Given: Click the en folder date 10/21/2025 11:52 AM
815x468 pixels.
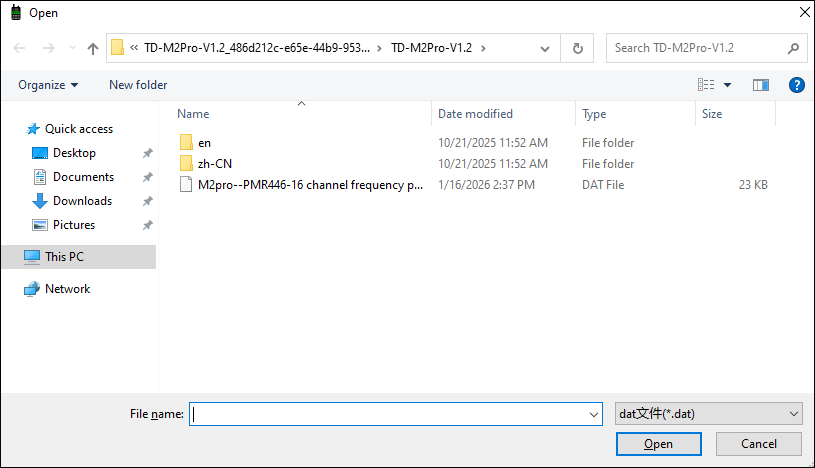Looking at the screenshot, I should coord(493,143).
